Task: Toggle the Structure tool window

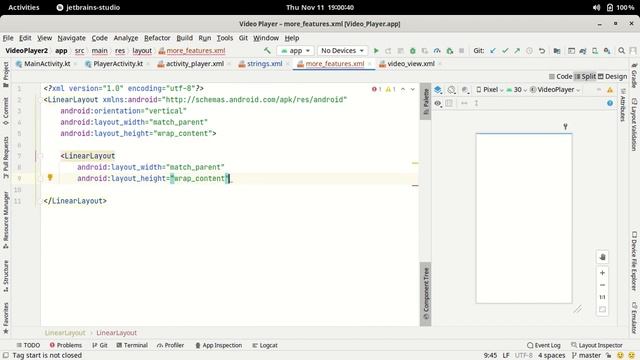Action: pos(6,276)
